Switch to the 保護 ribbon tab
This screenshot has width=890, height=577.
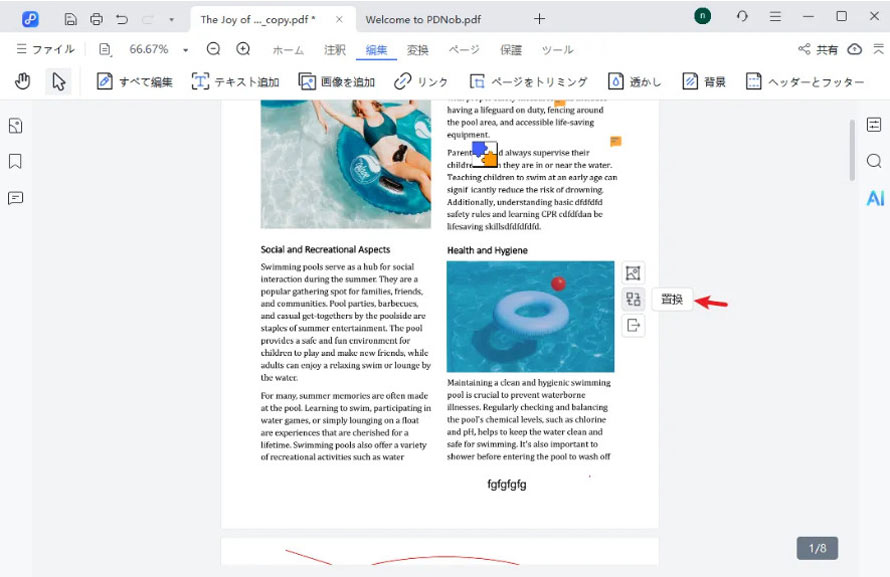[x=510, y=50]
